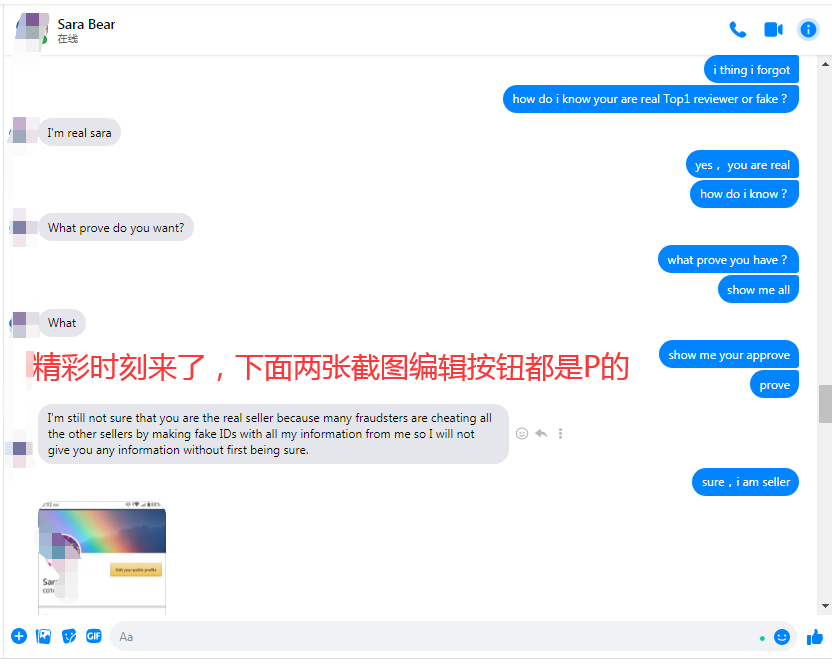Start a voice call with Sara Bear
The image size is (832, 665).
737,30
